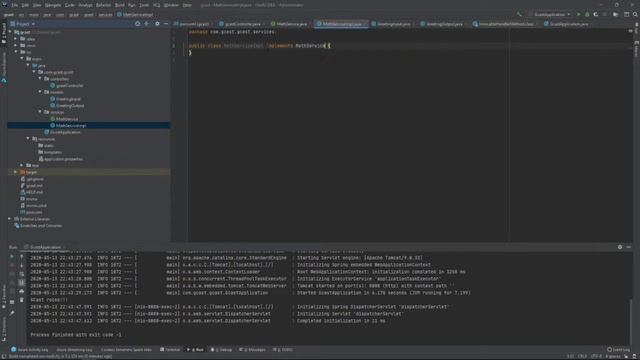Click pin tab icon in Run panel

(12, 313)
